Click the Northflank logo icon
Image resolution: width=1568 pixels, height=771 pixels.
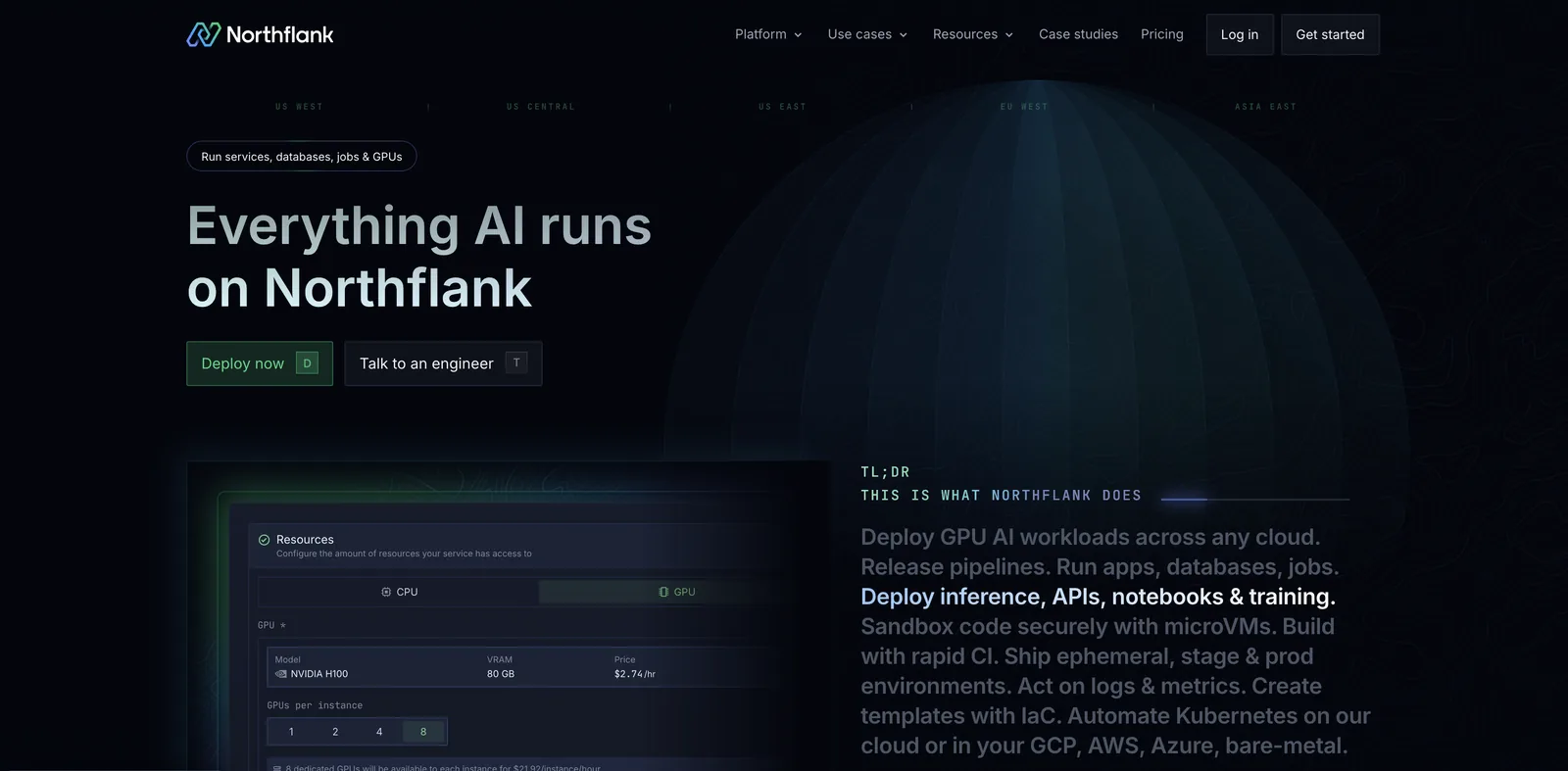click(204, 34)
